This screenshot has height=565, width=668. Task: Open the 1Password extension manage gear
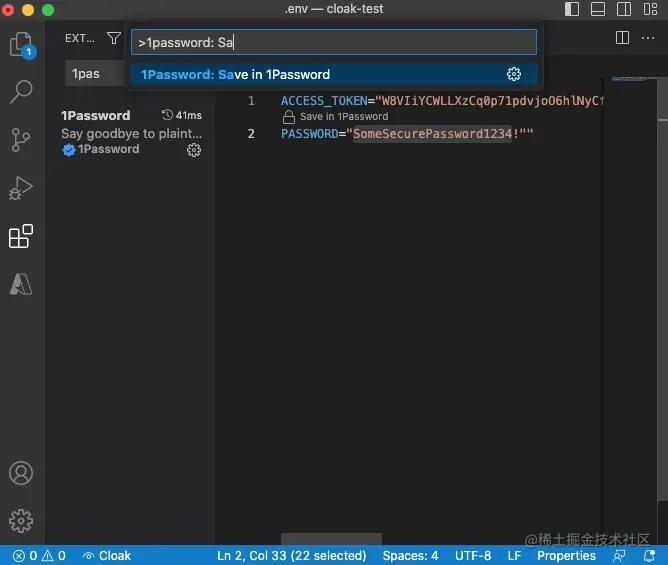[x=194, y=150]
